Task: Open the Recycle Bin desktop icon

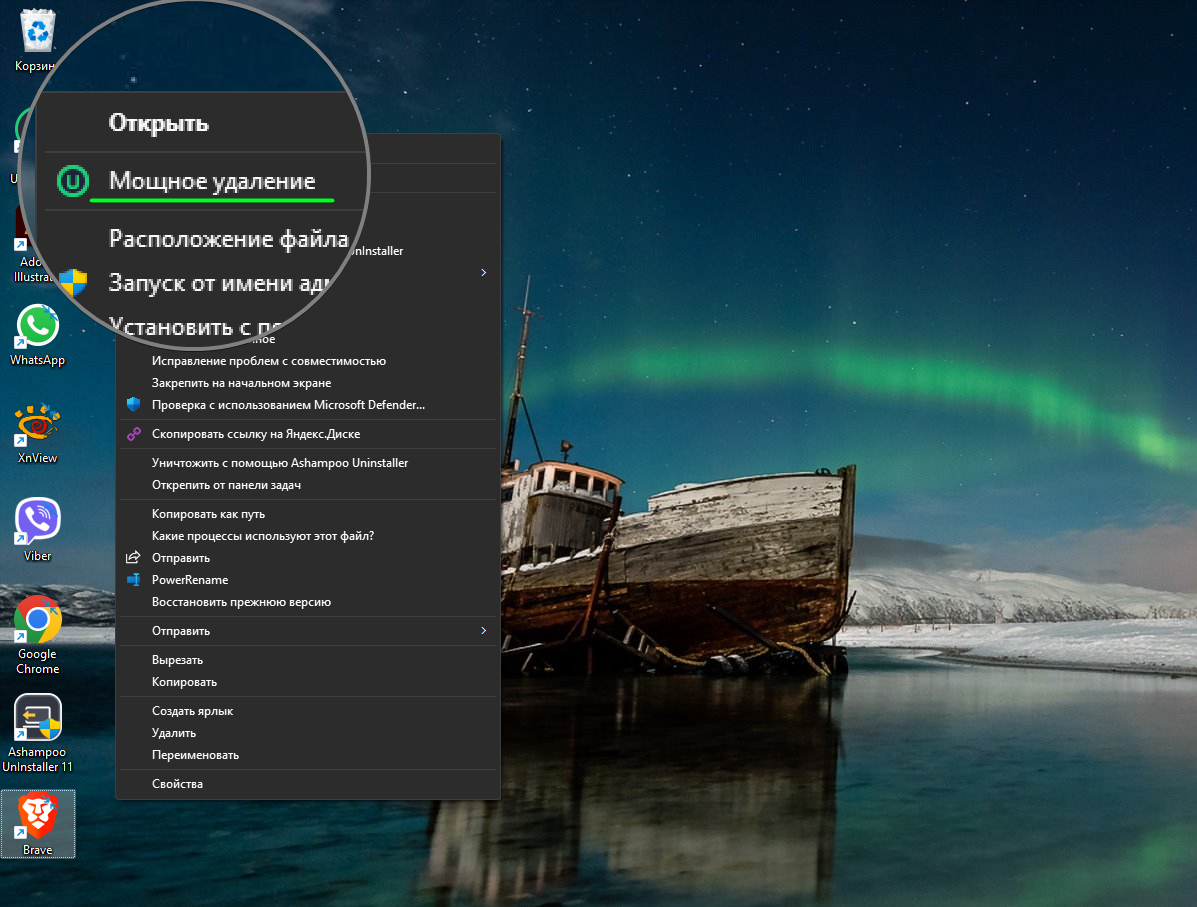Action: tap(37, 40)
